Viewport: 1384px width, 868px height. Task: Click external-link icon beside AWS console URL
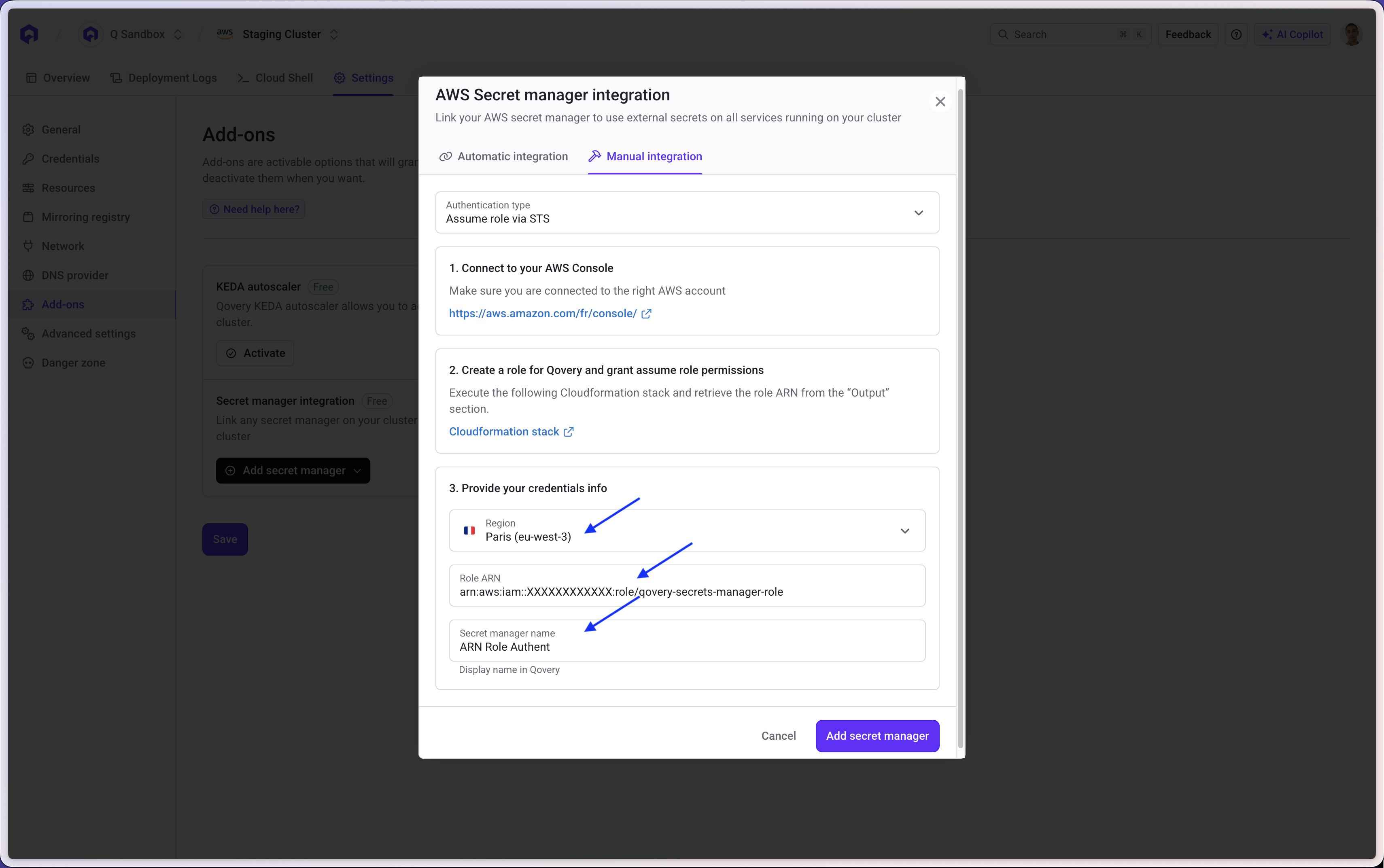[646, 314]
